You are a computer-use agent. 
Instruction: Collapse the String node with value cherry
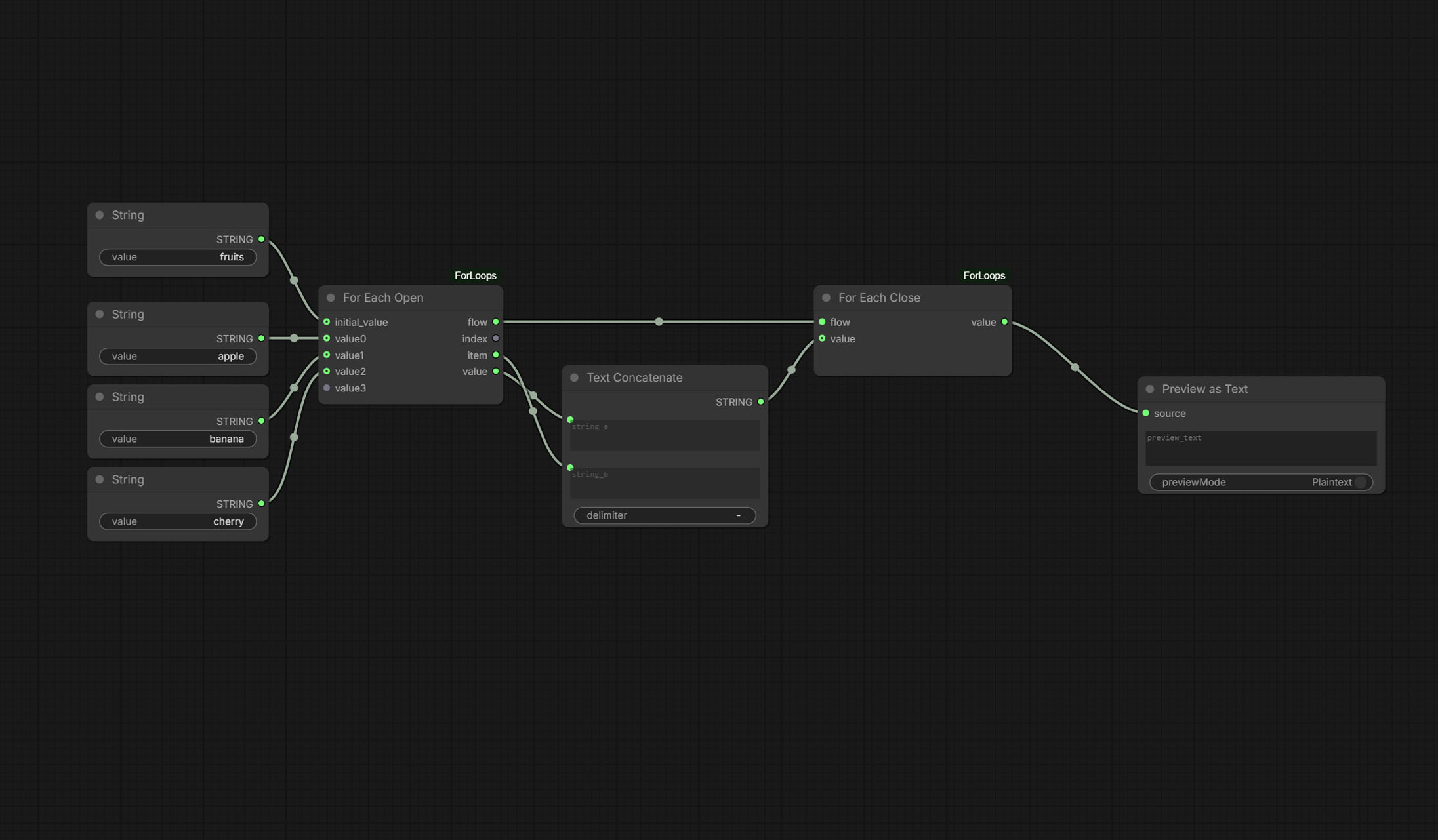[x=100, y=479]
